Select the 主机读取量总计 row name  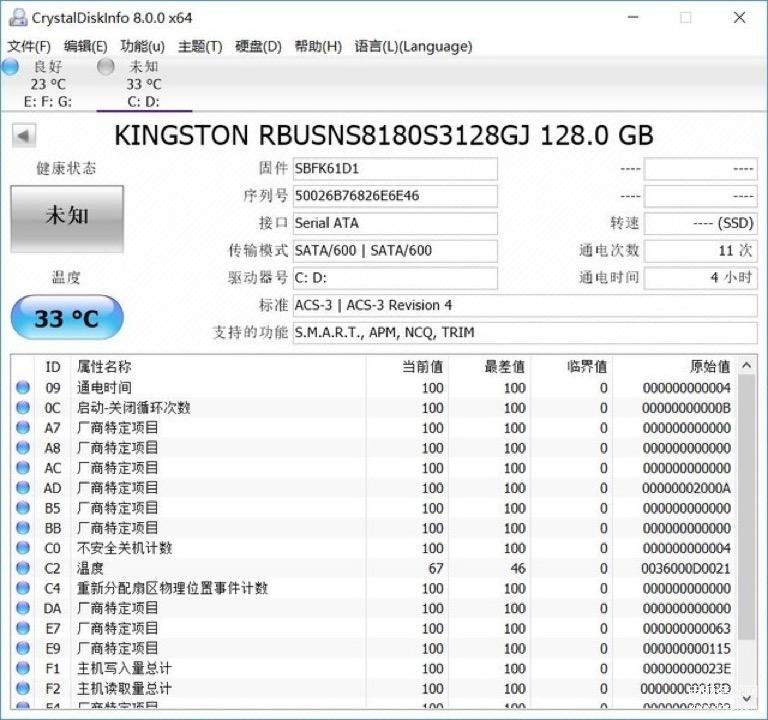(124, 688)
